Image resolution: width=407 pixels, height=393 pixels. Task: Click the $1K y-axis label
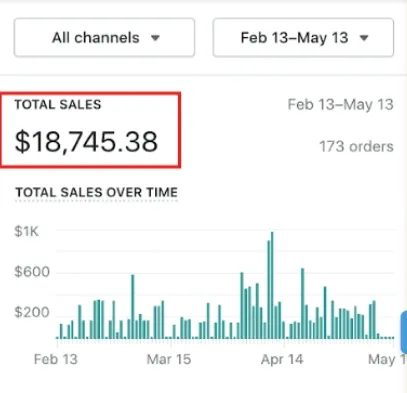[x=27, y=231]
